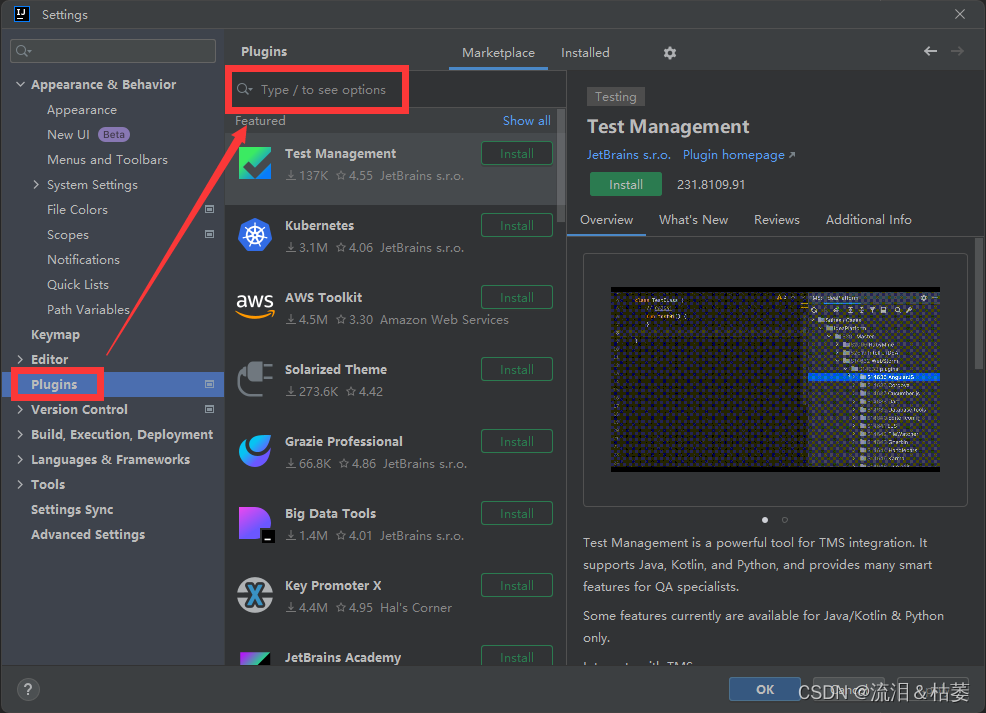Open Advanced Settings page

coord(88,534)
